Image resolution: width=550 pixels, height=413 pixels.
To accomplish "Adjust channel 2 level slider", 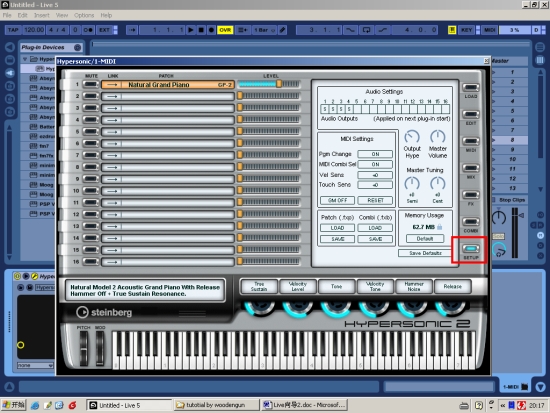I will (269, 96).
